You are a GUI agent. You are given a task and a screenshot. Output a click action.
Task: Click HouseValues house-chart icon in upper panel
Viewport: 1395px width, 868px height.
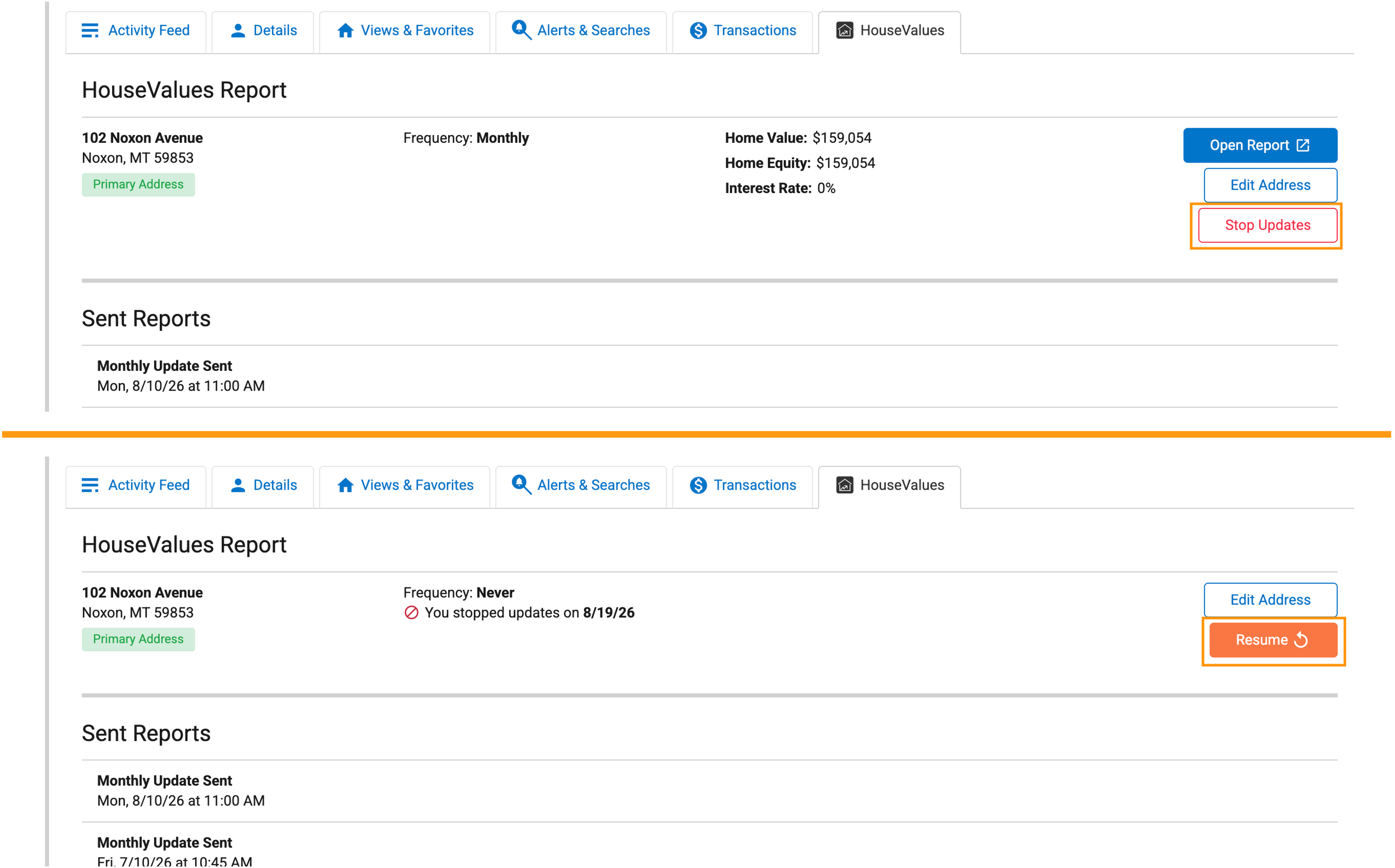pos(845,31)
